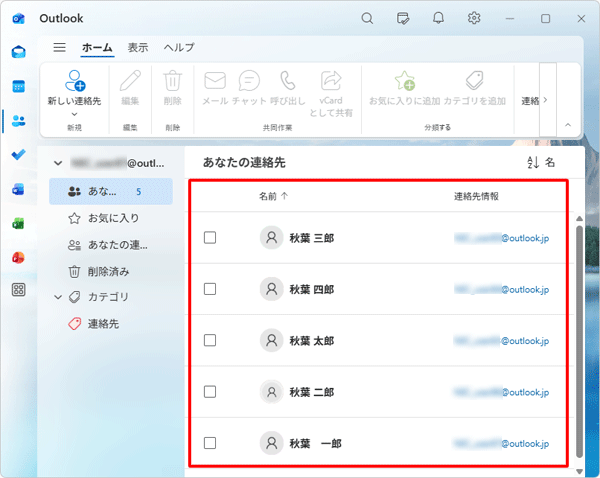Click the チャット speech bubble button
Image resolution: width=600 pixels, height=478 pixels.
click(x=249, y=88)
